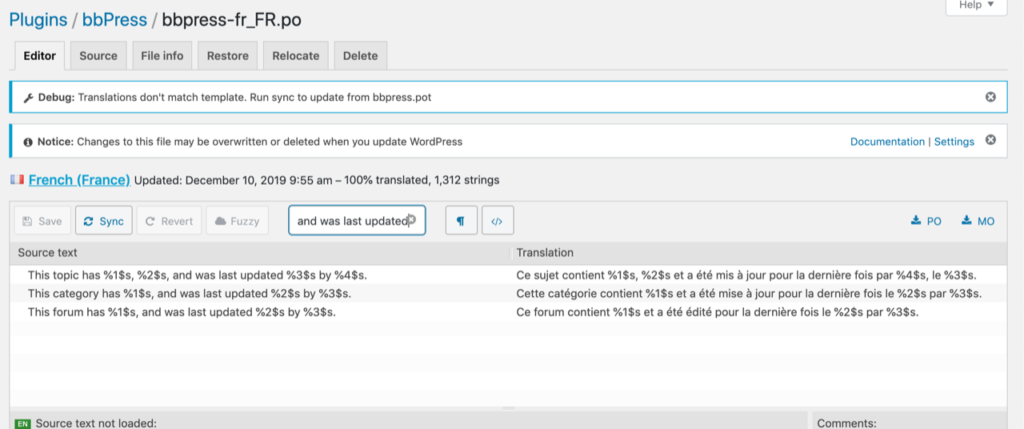Open the Documentation link
Viewport: 1024px width, 429px height.
(887, 142)
